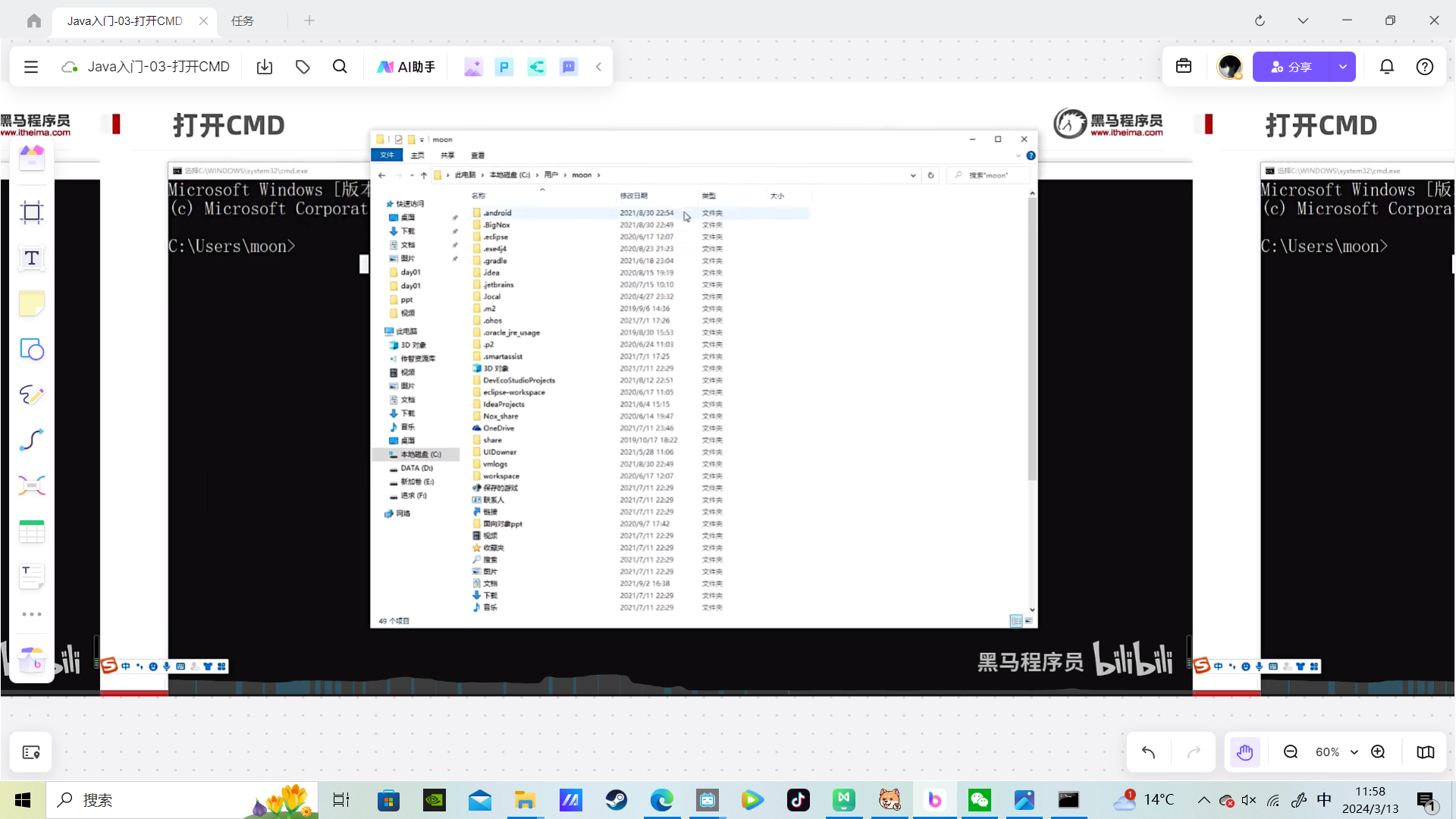Screen dimensions: 1456x819
Task: Click the Zoom In magnifier button
Action: coord(1378,752)
